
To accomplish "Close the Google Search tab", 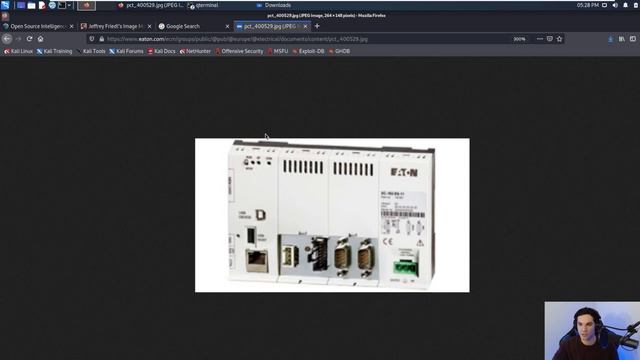I will (x=227, y=26).
